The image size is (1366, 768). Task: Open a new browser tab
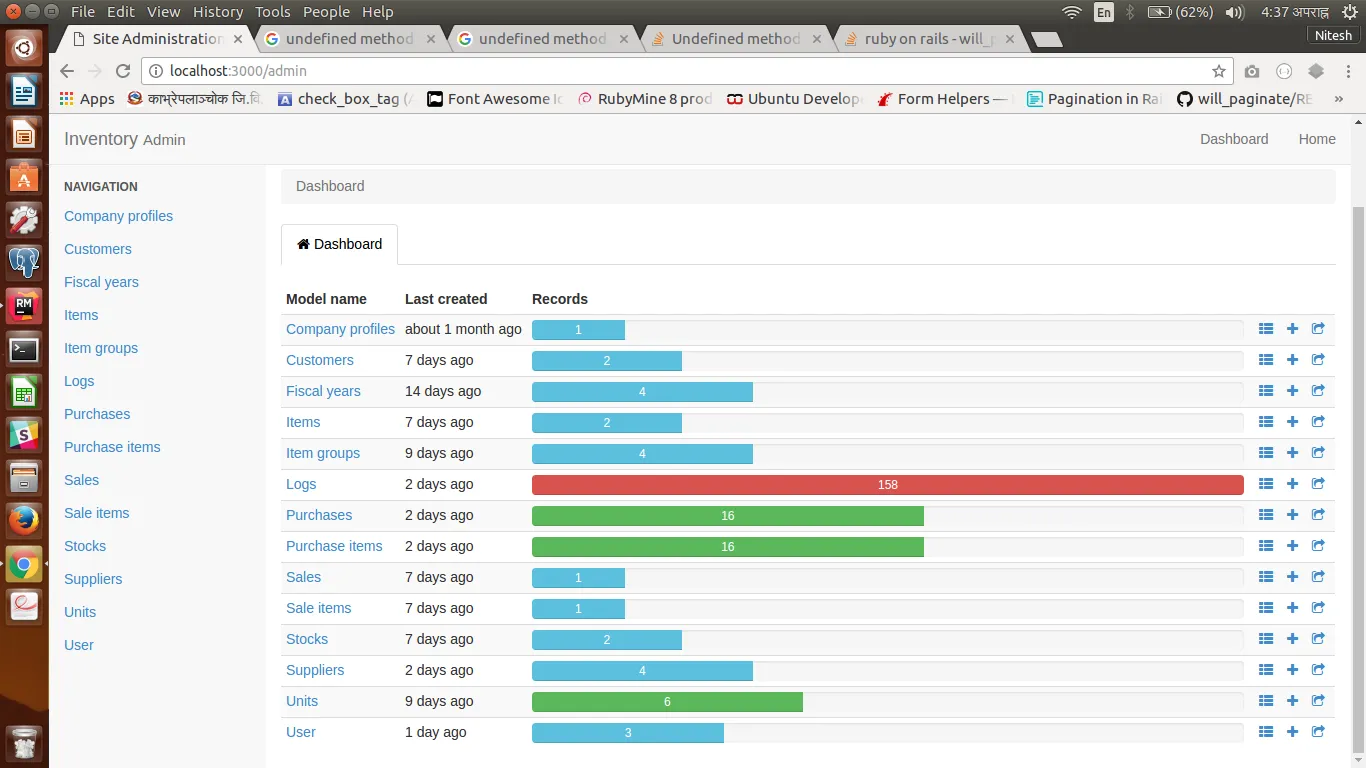[x=1046, y=40]
